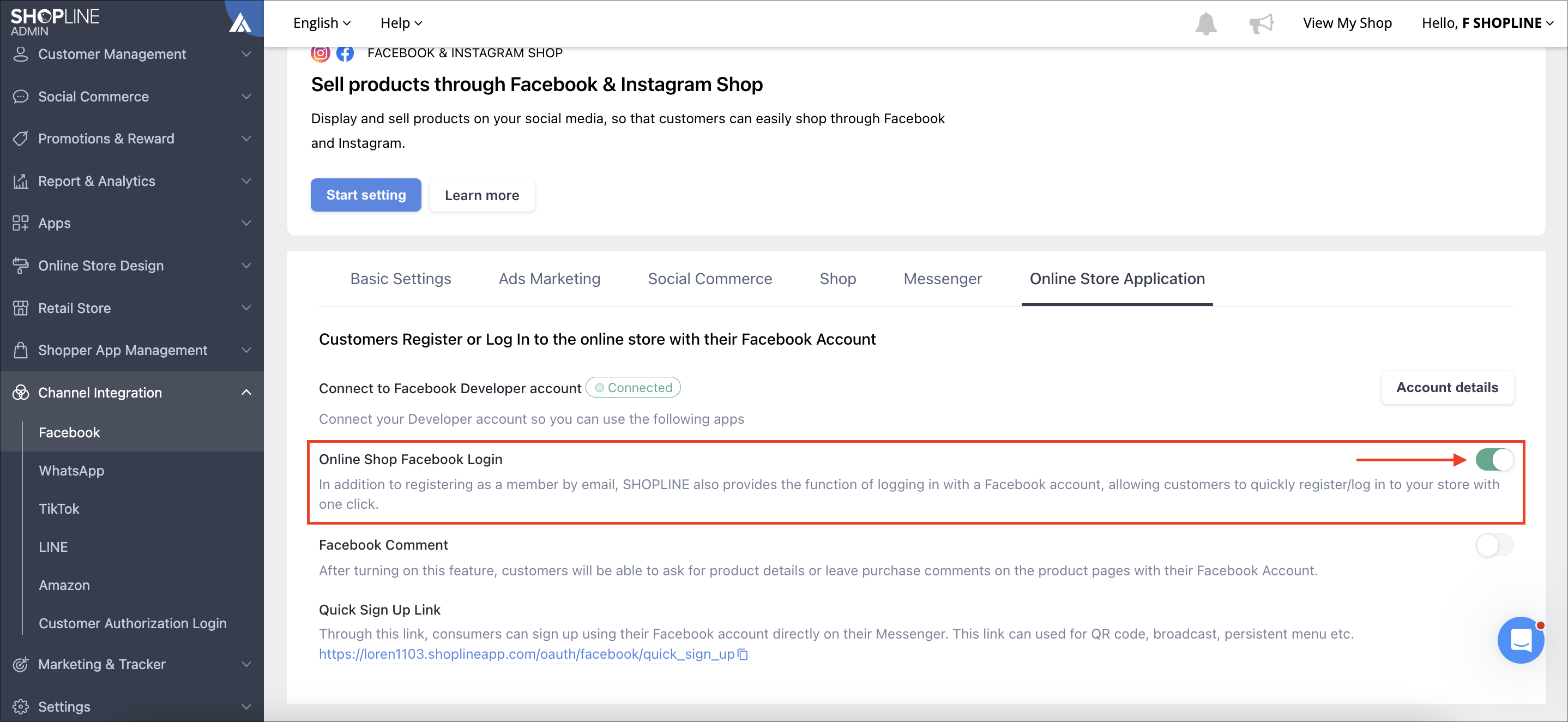Click the Promotions & Reward tag icon
The height and width of the screenshot is (722, 1568).
(x=21, y=139)
